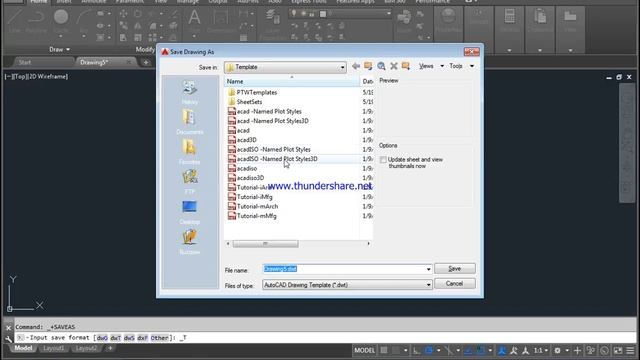Open the Views dropdown menu

[431, 66]
